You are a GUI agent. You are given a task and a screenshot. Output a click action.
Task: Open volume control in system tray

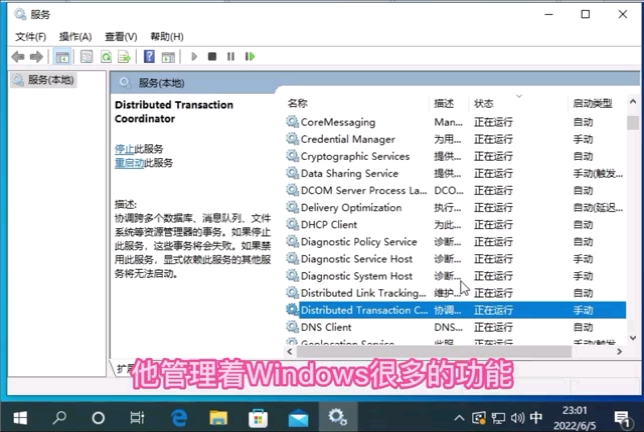click(x=518, y=418)
